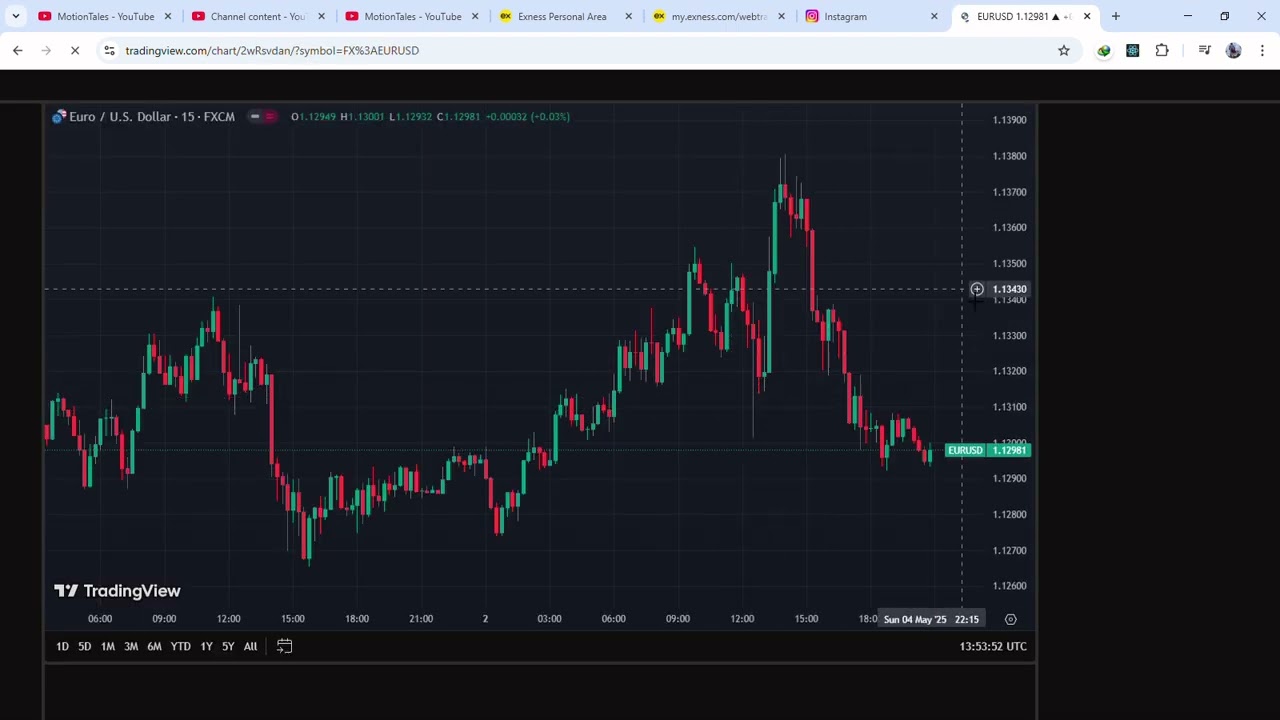The width and height of the screenshot is (1280, 720).
Task: Close the my.exness.com webtrading tab
Action: click(781, 16)
